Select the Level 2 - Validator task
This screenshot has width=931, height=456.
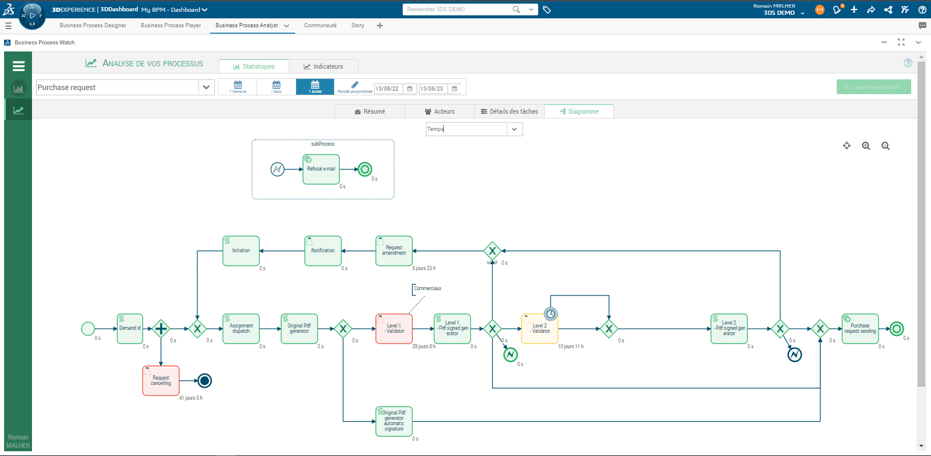click(x=540, y=328)
